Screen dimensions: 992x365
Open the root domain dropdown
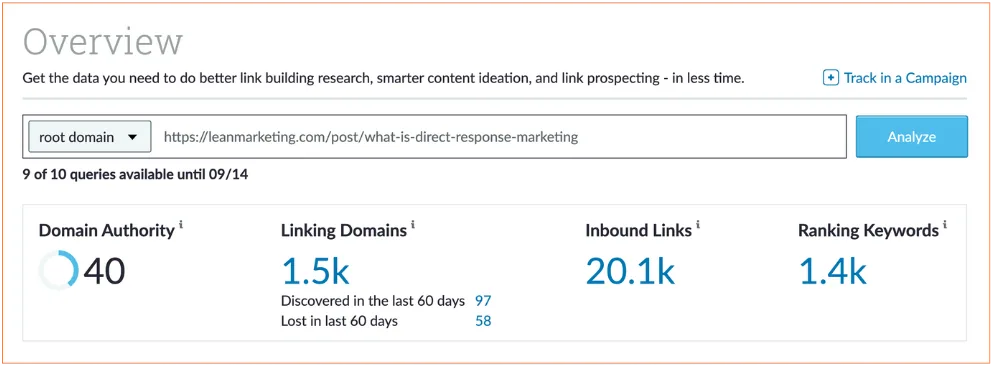point(89,137)
